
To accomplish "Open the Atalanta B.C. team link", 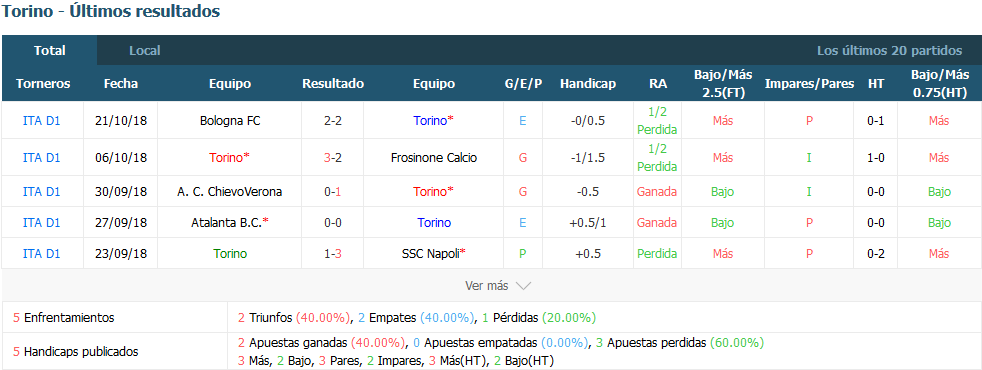I will 230,222.
